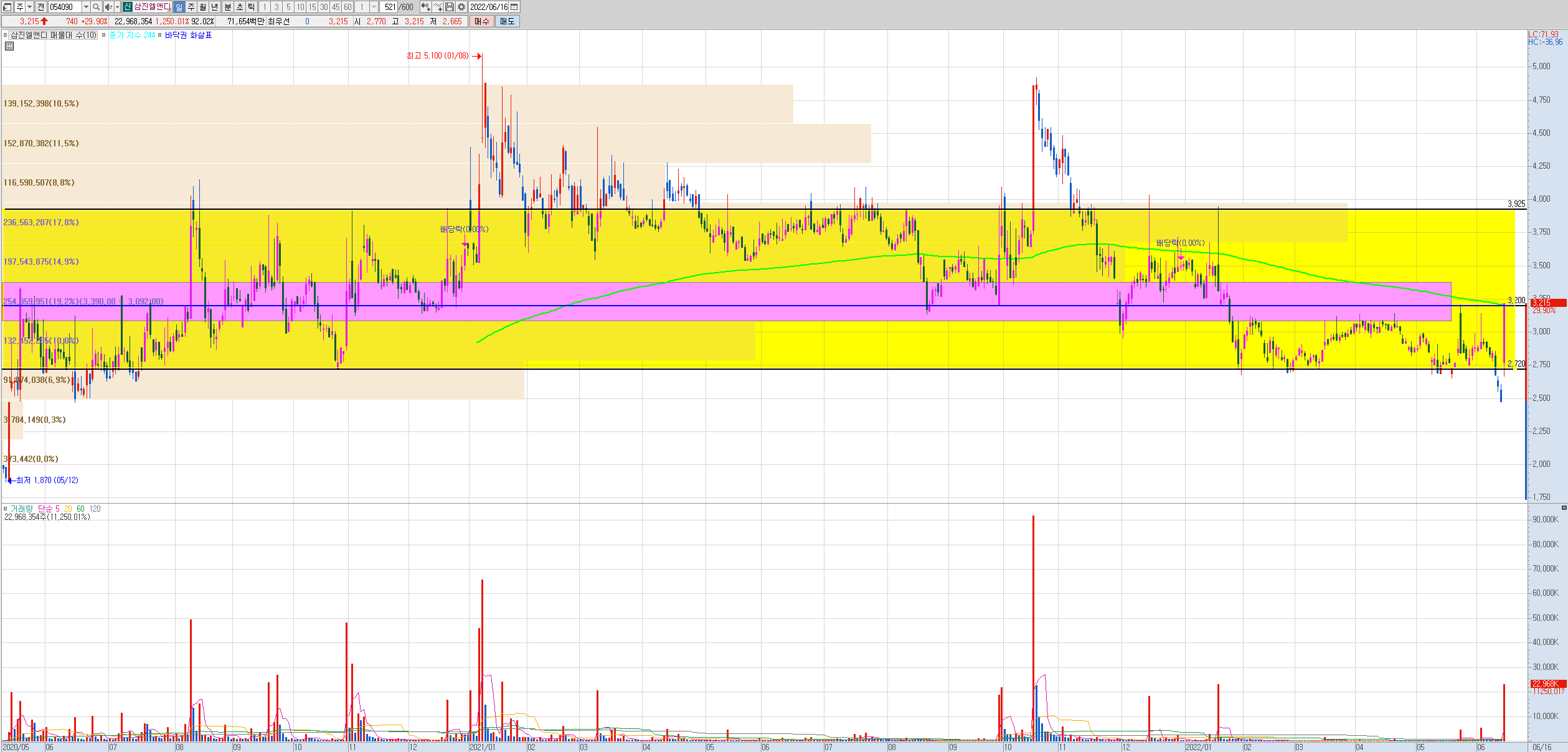Click marker square before 바닥권 화살표 legend
Viewport: 1568px width, 752px height.
160,35
